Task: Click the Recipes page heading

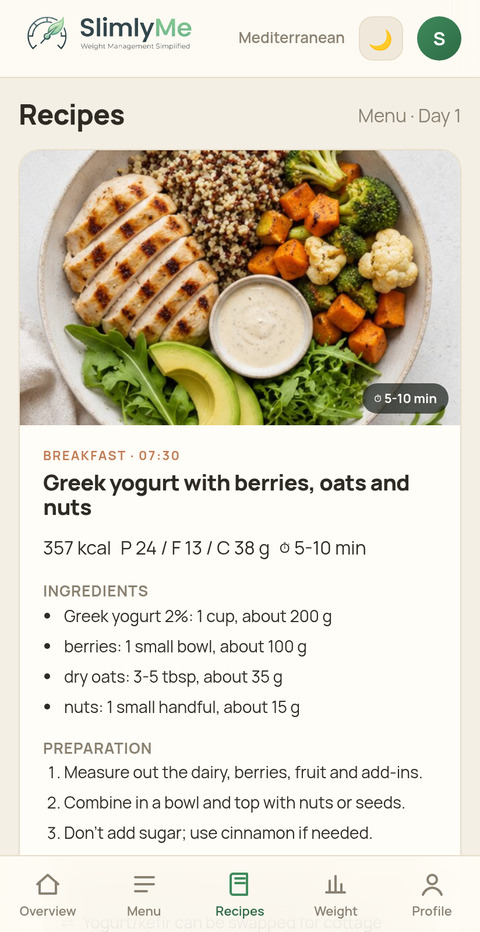Action: tap(72, 115)
